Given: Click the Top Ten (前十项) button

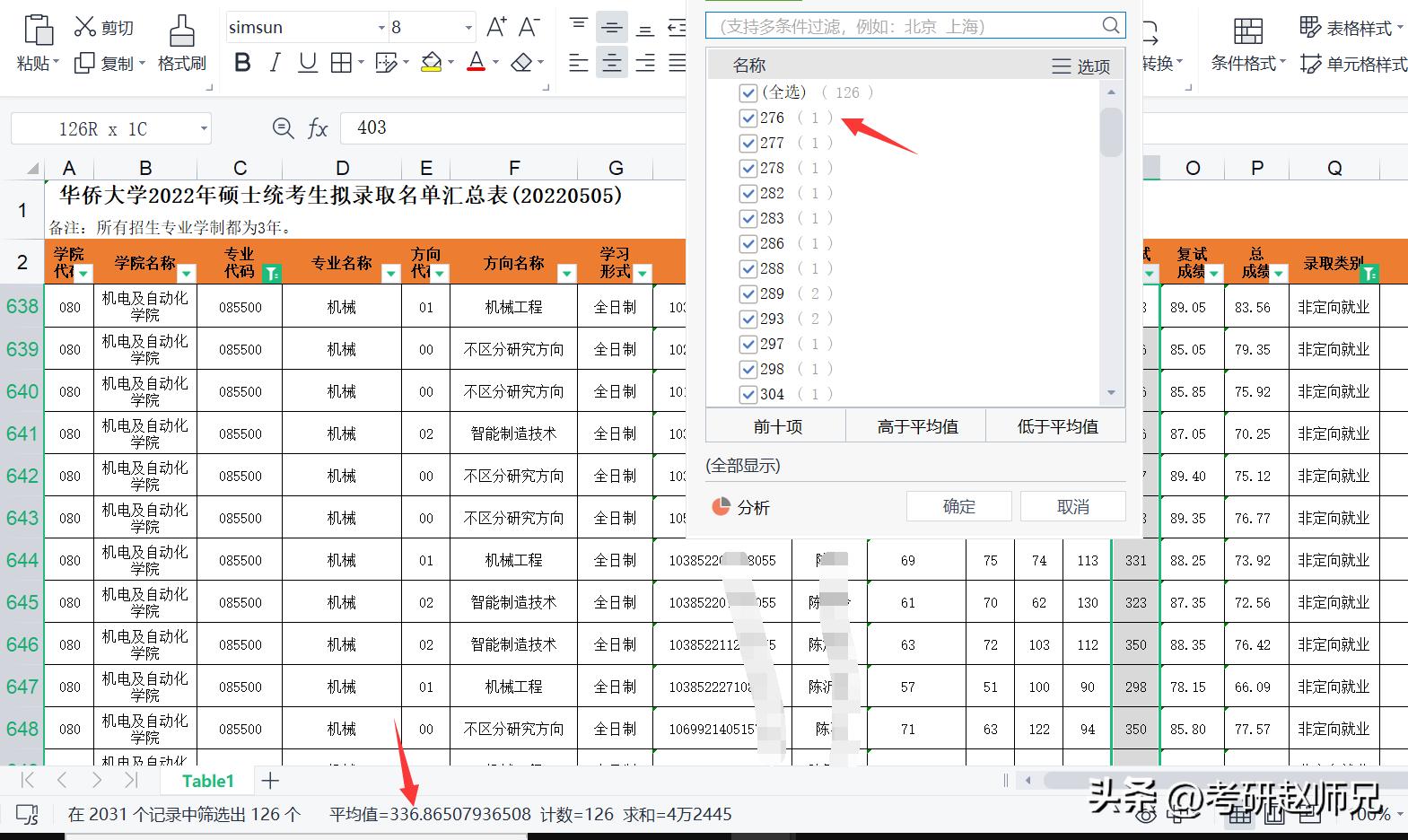Looking at the screenshot, I should click(x=777, y=426).
